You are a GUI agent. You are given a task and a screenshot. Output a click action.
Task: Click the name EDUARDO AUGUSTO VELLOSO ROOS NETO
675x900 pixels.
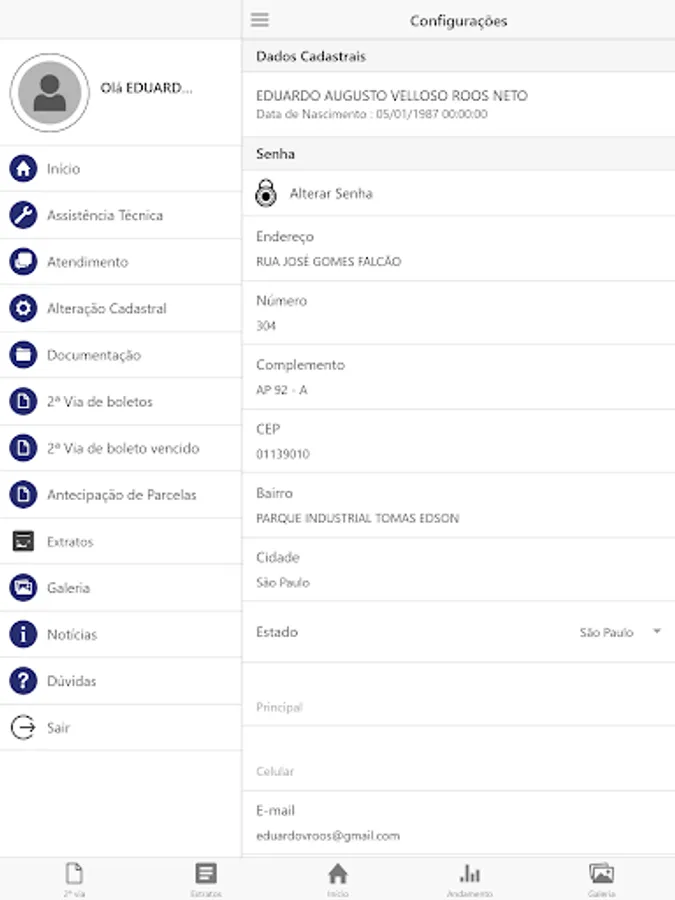(x=391, y=95)
